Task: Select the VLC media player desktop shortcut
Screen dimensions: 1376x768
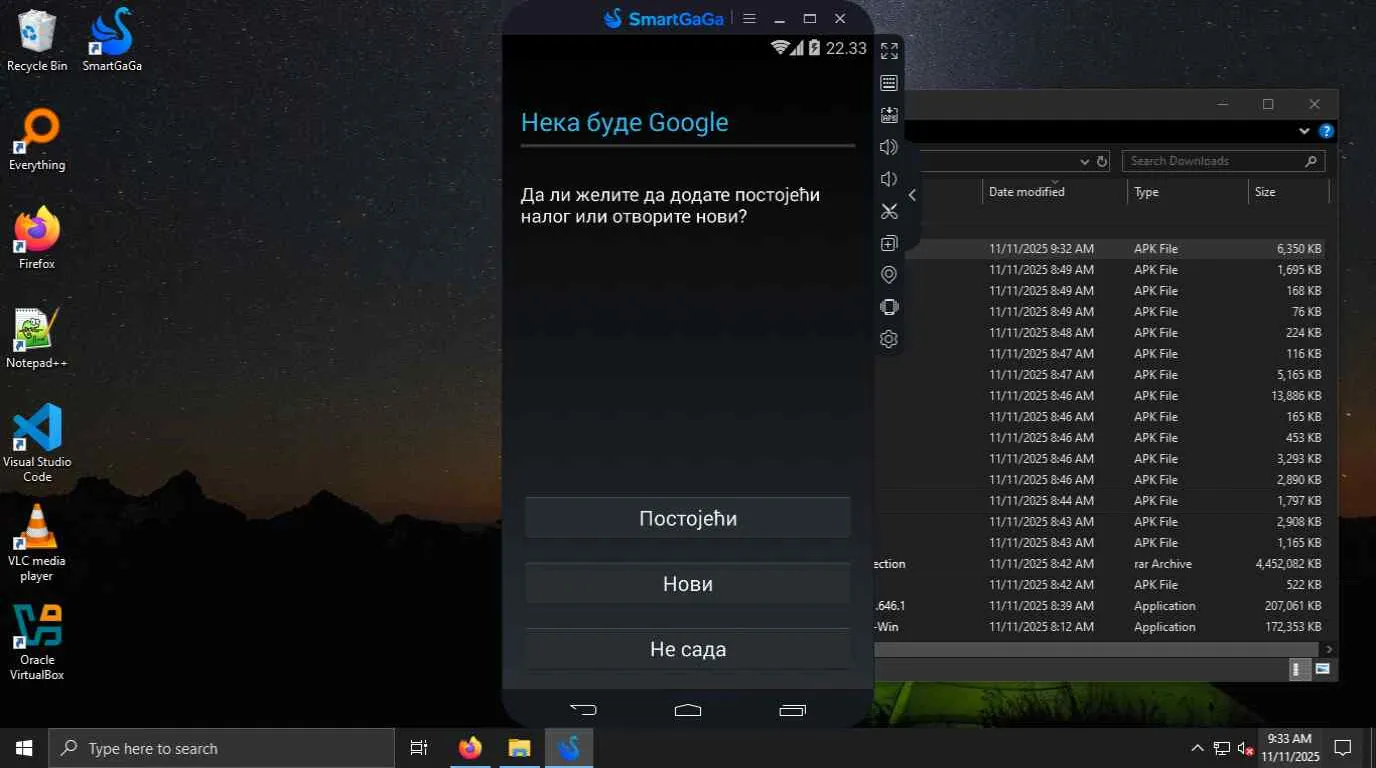Action: click(37, 543)
